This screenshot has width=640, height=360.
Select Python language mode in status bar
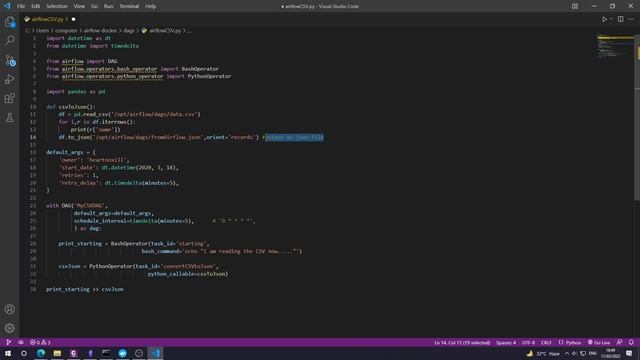[570, 342]
